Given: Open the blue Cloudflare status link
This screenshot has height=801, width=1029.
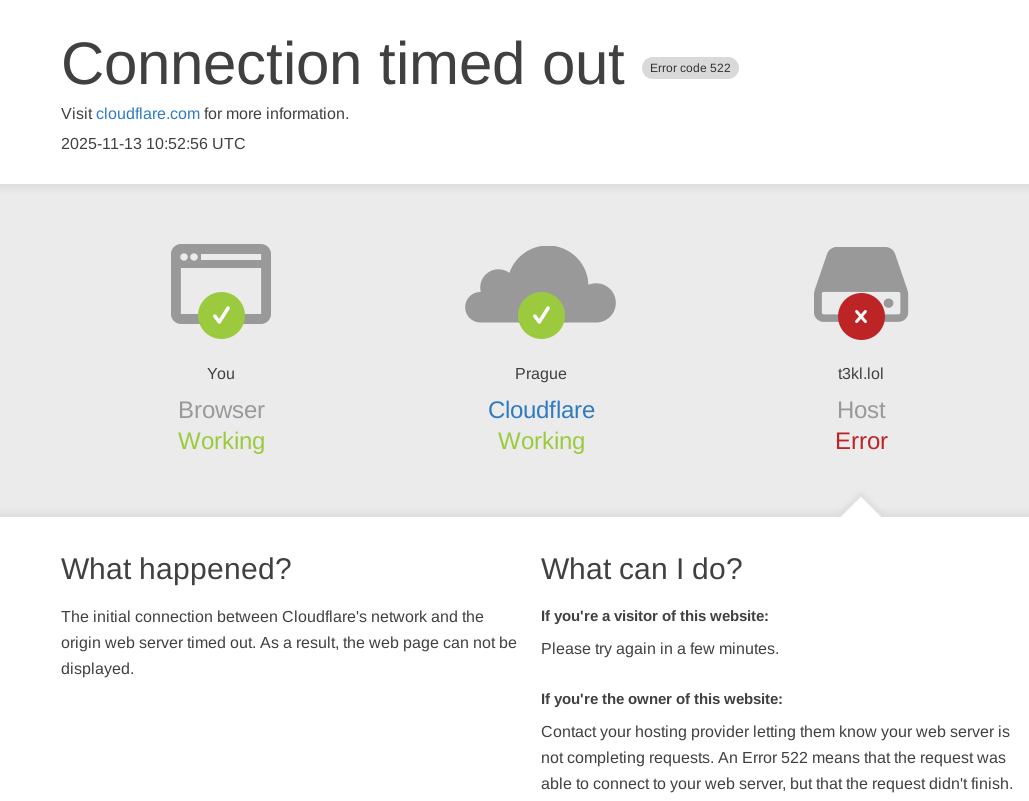Looking at the screenshot, I should [541, 410].
